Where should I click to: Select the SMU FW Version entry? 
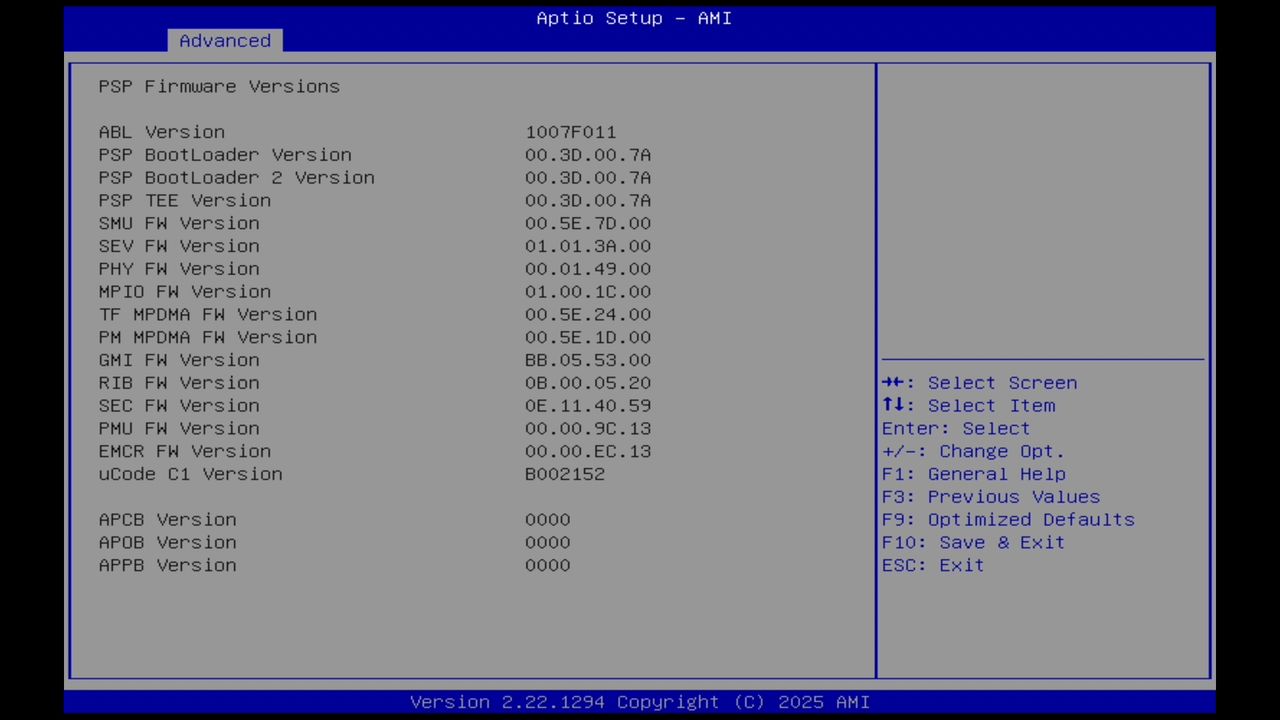178,223
